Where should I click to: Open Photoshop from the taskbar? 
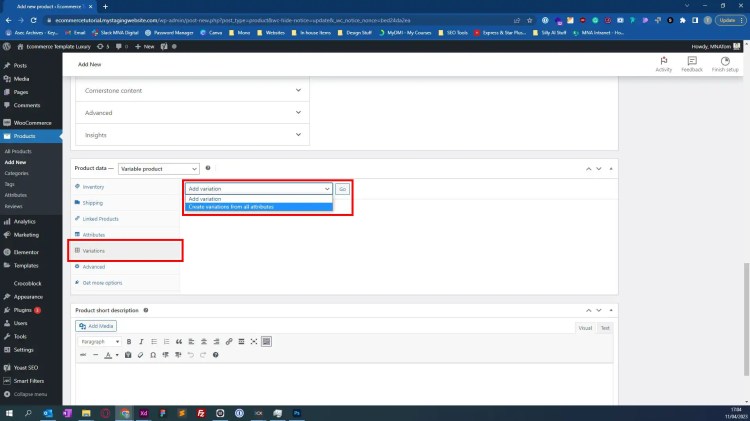click(297, 413)
